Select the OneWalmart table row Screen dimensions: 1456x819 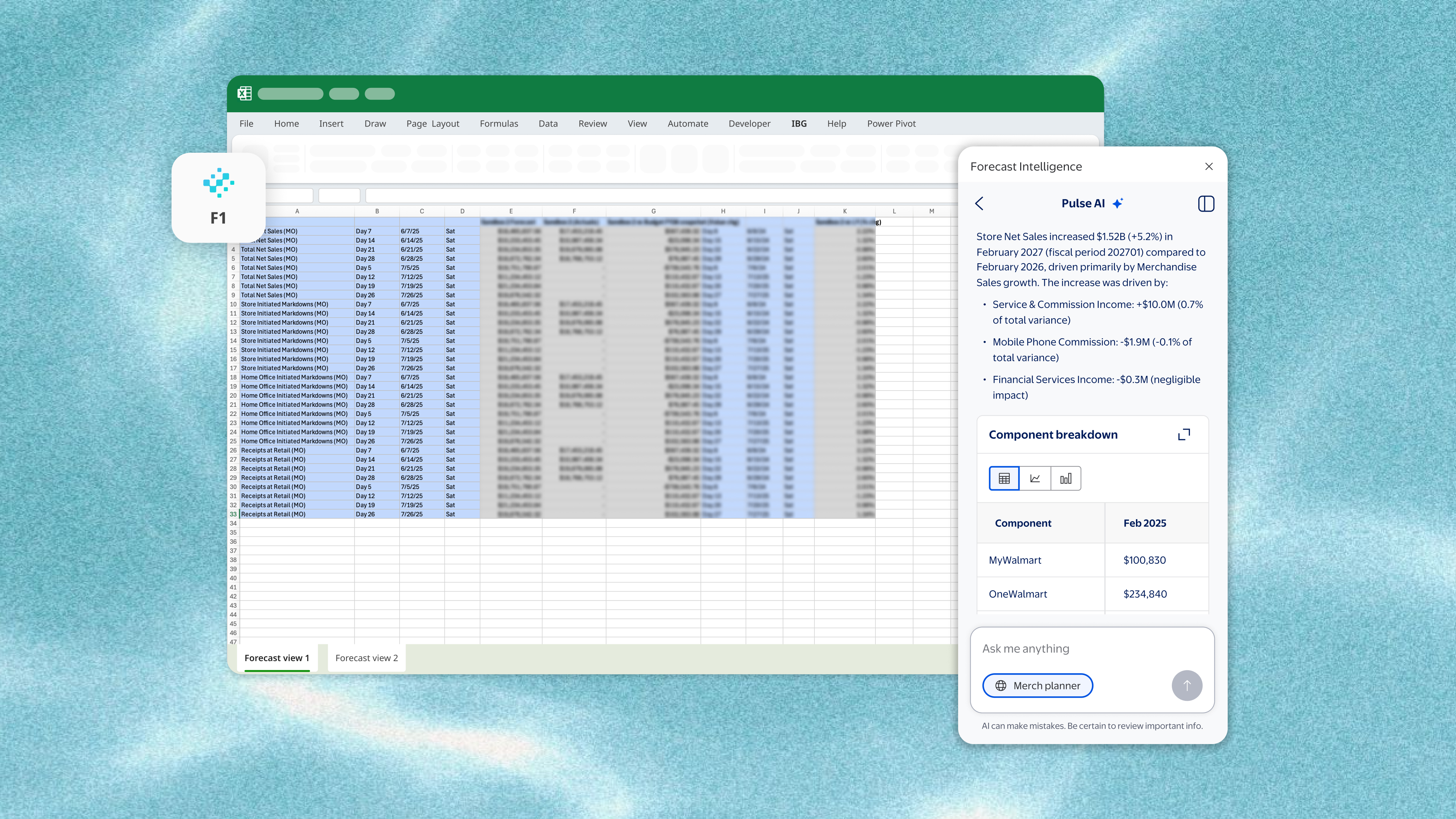pos(1093,594)
